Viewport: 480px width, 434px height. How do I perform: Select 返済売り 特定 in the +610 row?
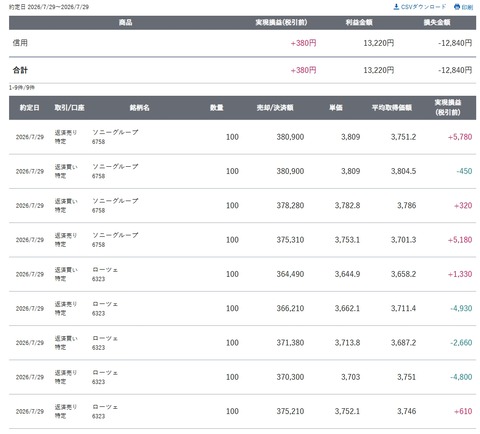66,411
